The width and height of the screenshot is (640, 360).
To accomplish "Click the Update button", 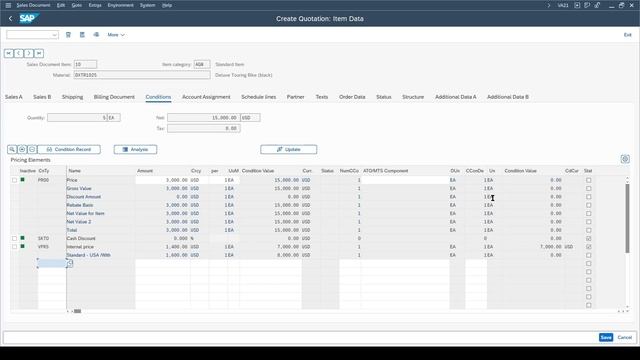I will [289, 149].
